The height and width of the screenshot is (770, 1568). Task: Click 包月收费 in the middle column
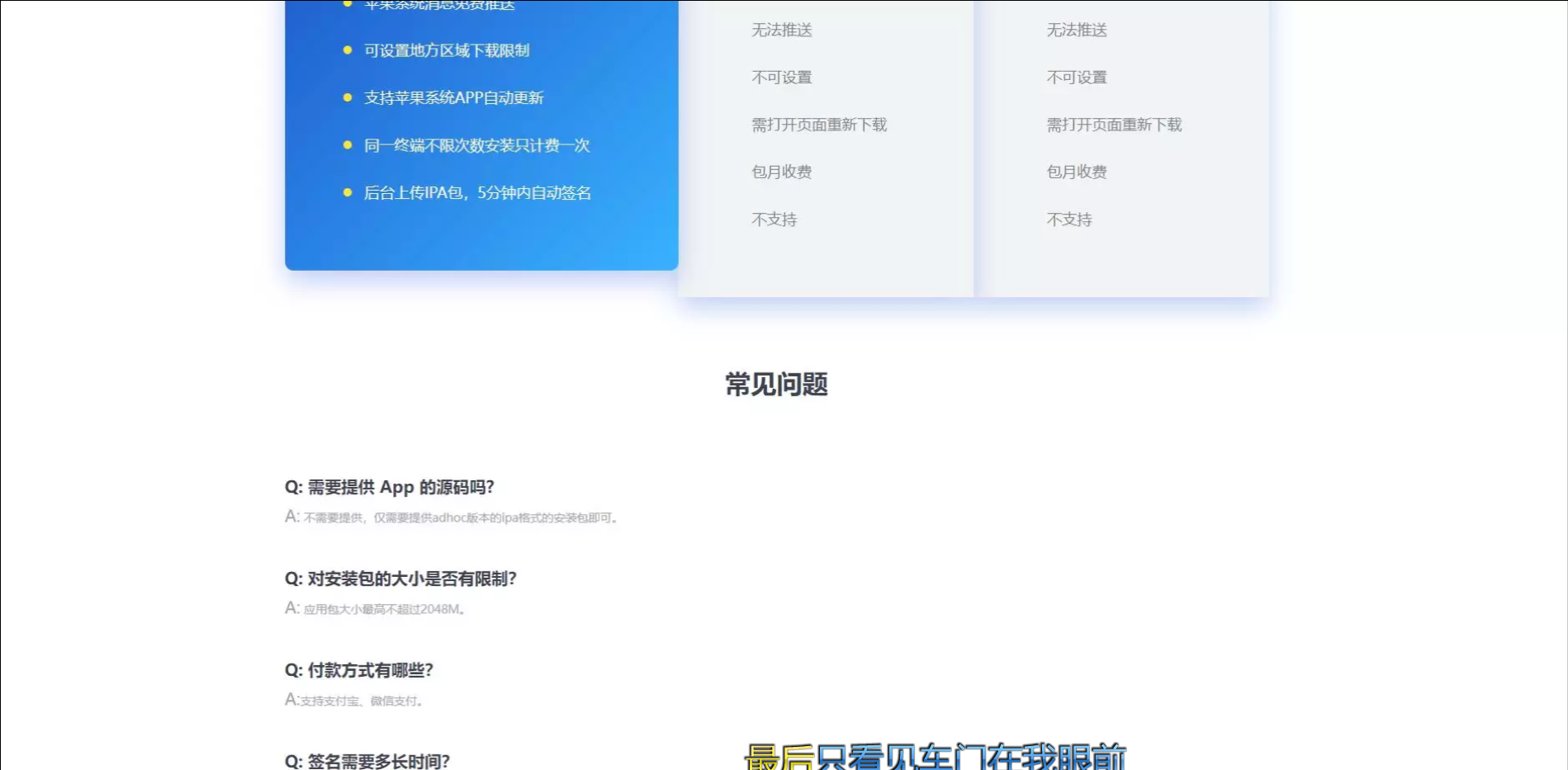pos(781,172)
